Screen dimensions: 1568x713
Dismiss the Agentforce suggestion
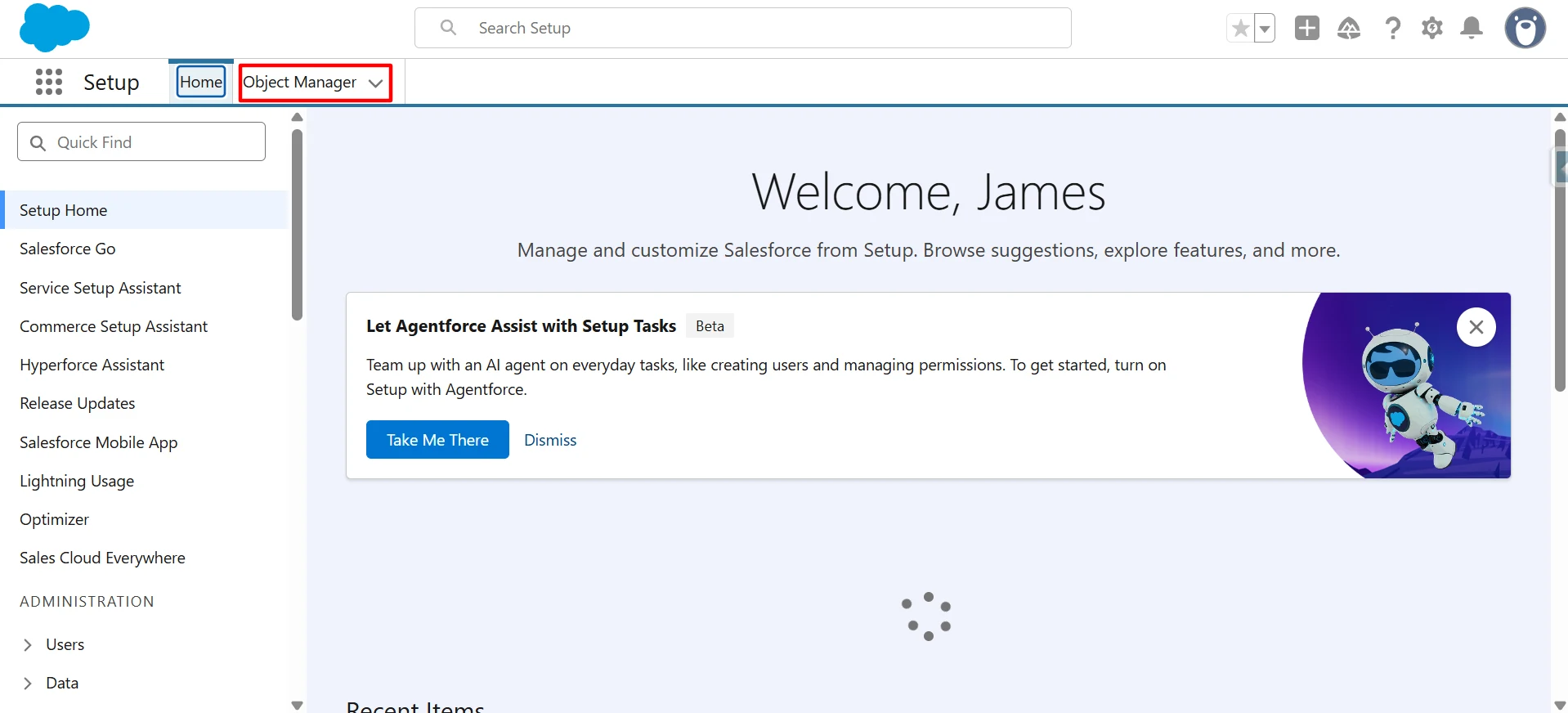coord(550,440)
